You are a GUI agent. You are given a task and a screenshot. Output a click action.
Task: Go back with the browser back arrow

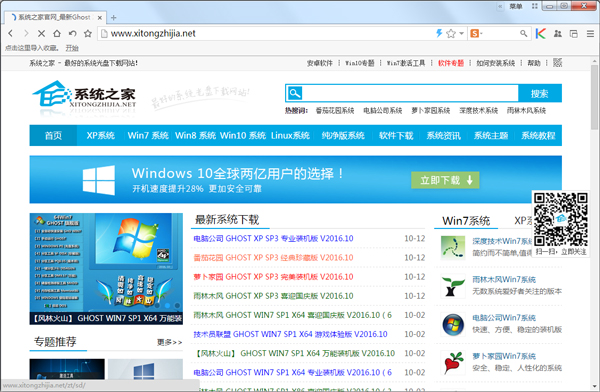(x=11, y=34)
